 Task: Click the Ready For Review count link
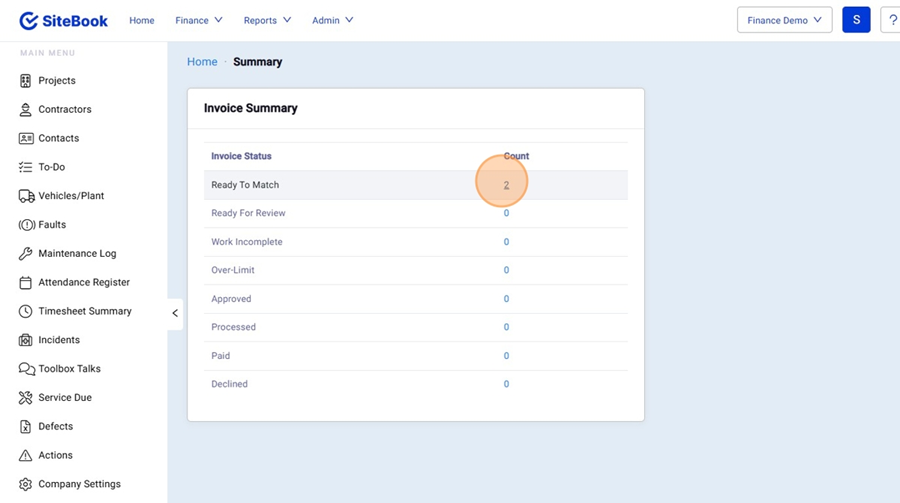pos(506,213)
